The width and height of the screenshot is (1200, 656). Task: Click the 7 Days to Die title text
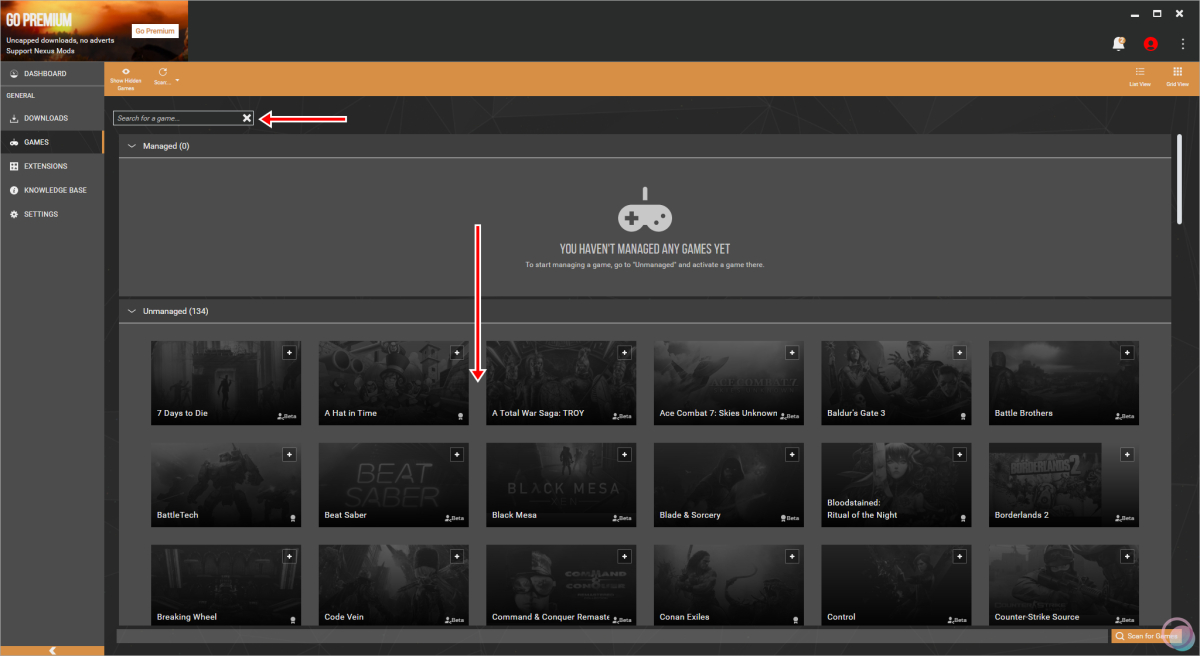coord(182,413)
